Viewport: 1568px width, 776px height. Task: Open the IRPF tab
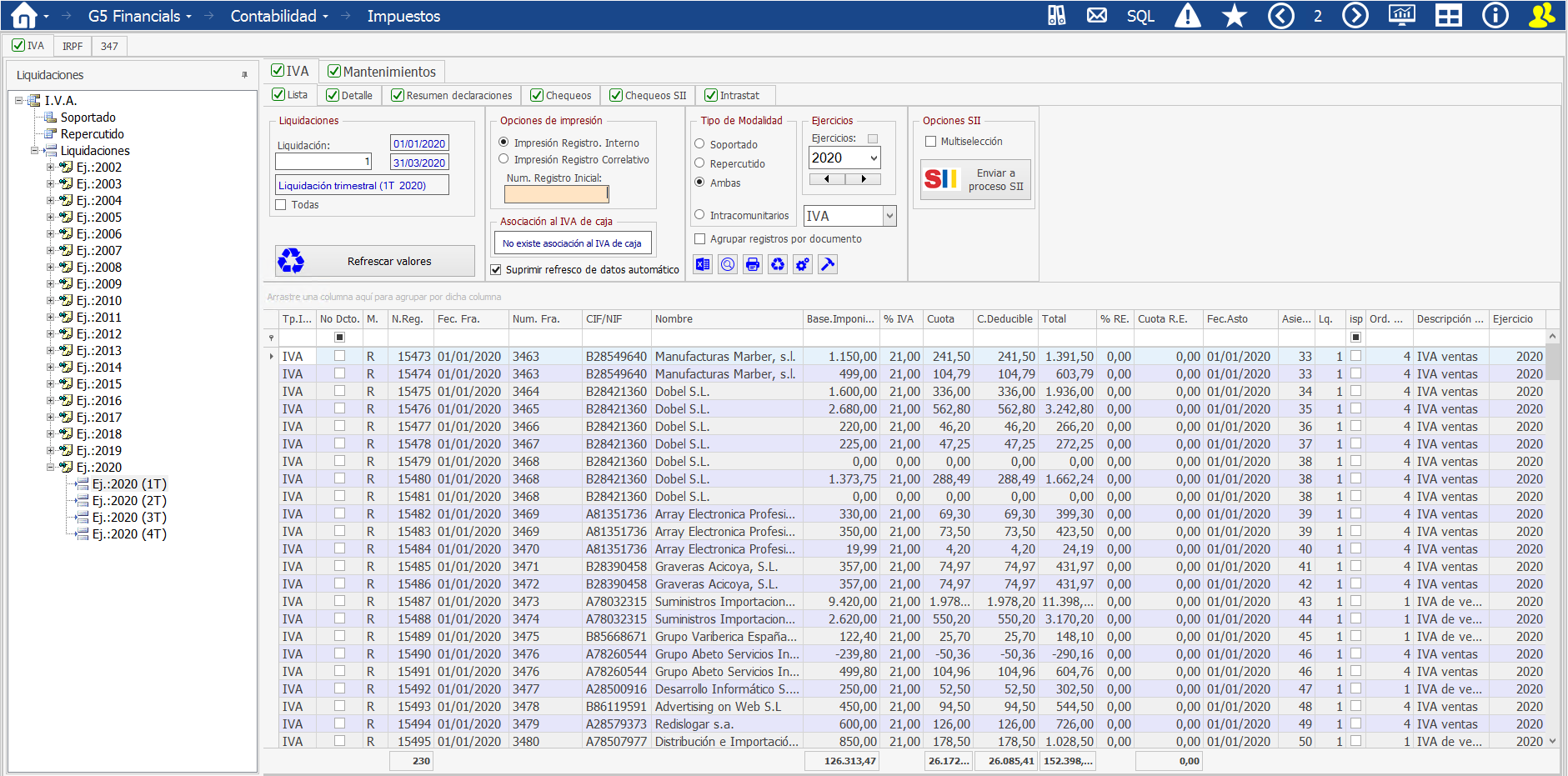(x=73, y=47)
